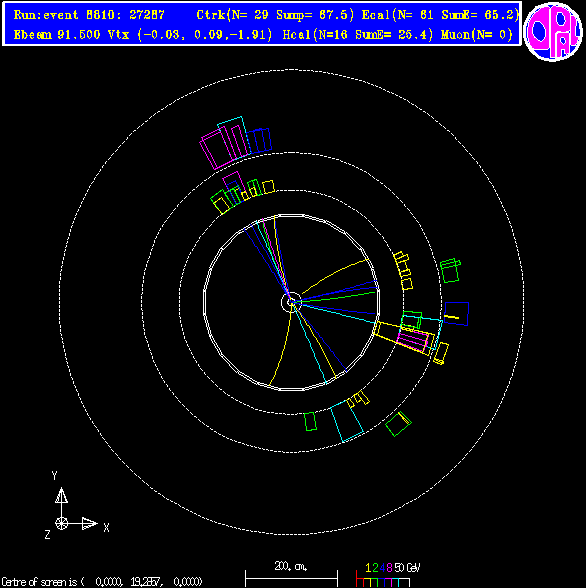
Task: Click the yellow stacked boxes right of the tracker
Action: (403, 271)
